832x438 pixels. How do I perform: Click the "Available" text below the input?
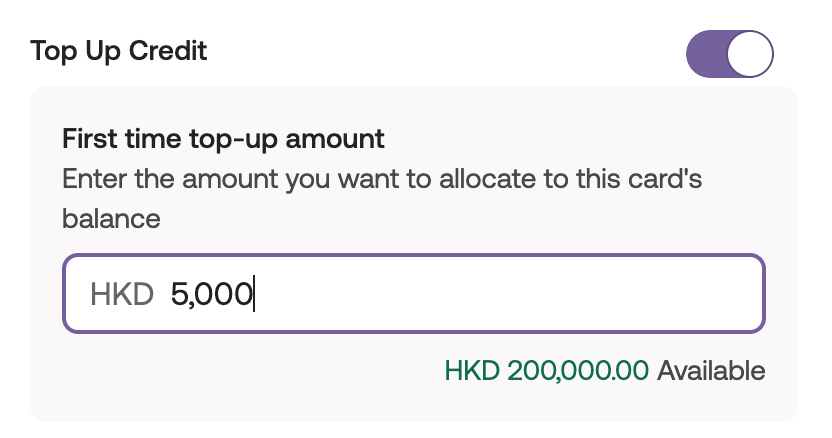711,371
